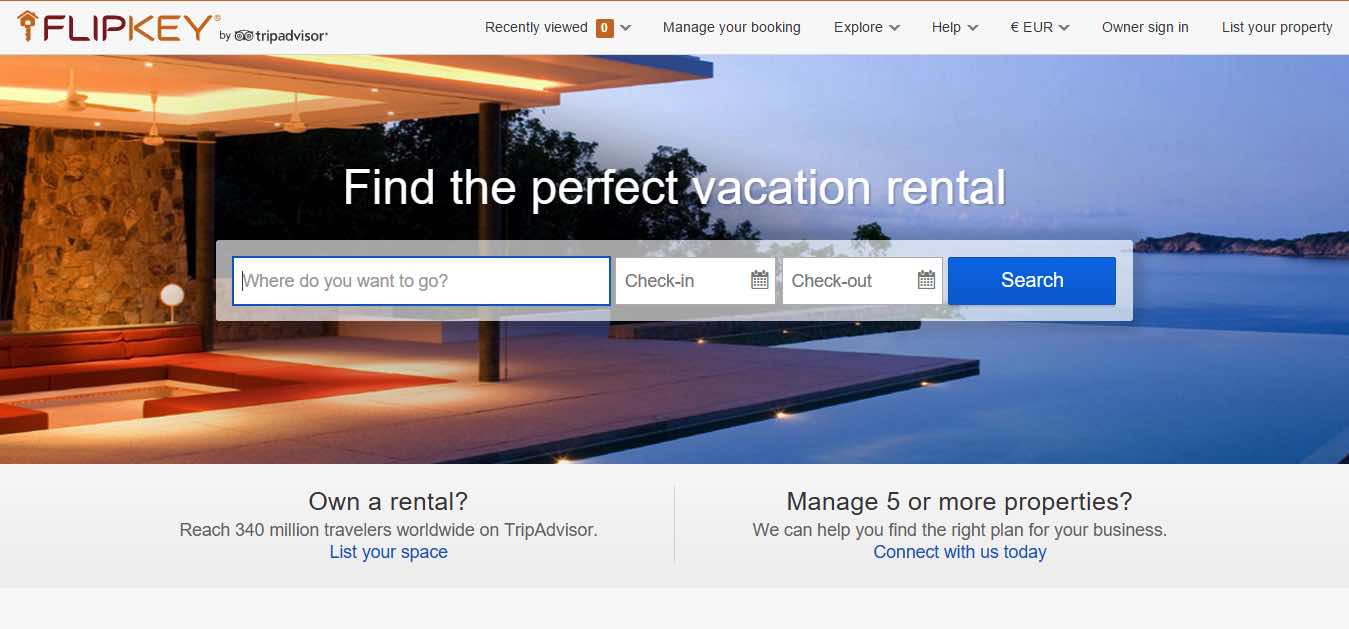1349x629 pixels.
Task: Focus the Where do you want to go field
Action: coord(421,281)
